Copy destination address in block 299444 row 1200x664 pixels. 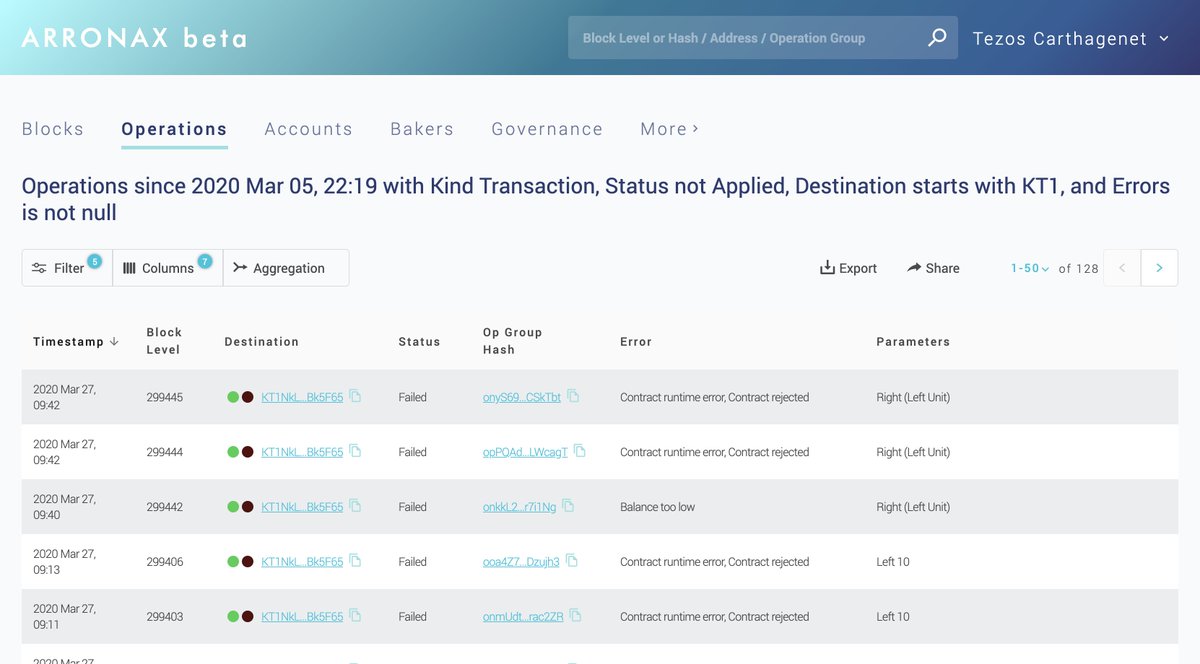coord(355,451)
